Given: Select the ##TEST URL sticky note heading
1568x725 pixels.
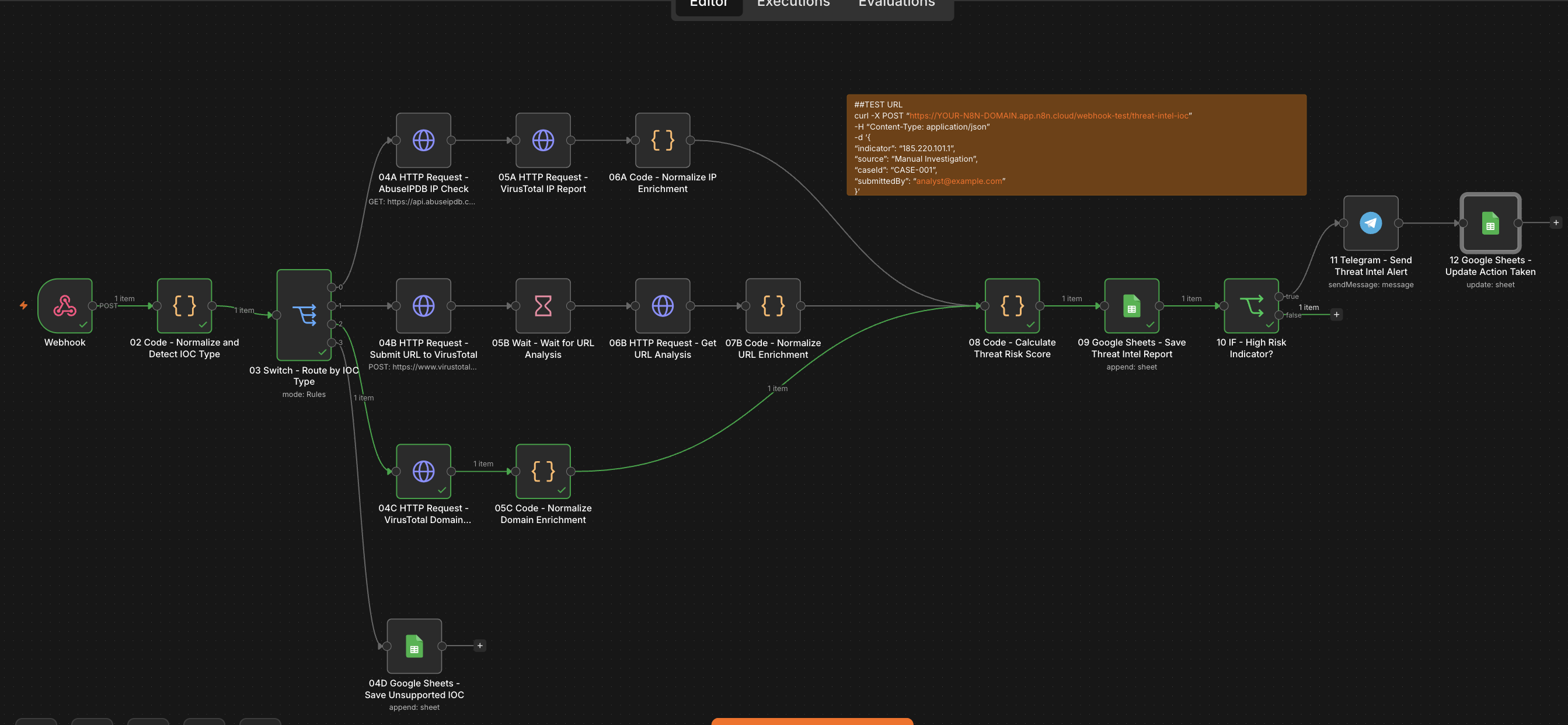Looking at the screenshot, I should click(x=879, y=104).
